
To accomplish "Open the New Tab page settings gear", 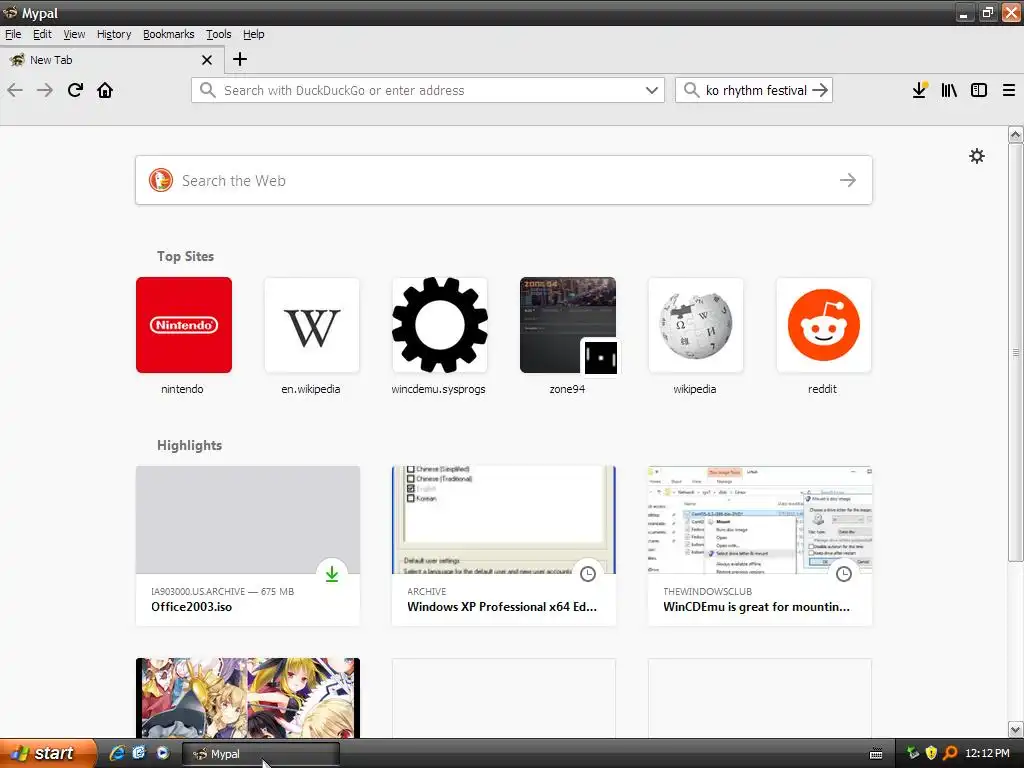I will coord(977,156).
